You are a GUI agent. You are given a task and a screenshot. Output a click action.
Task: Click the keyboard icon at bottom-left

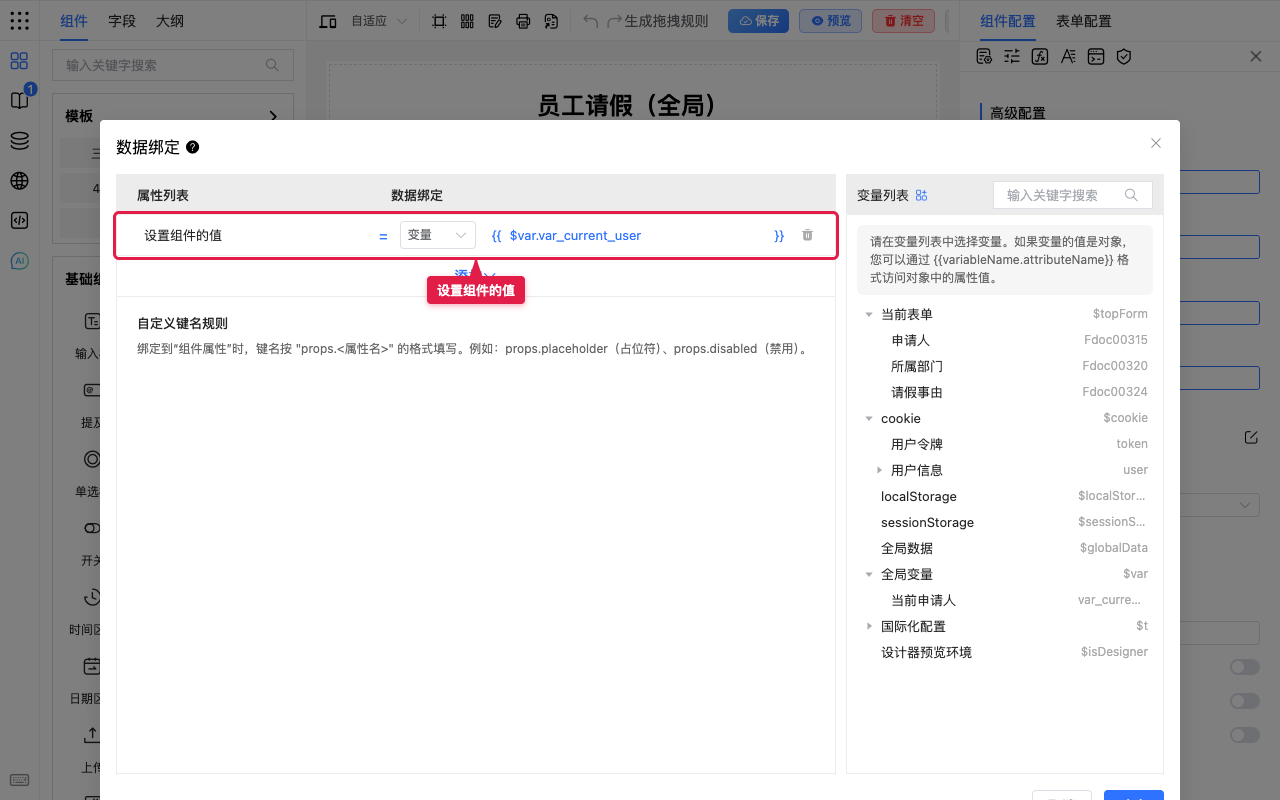click(x=19, y=780)
